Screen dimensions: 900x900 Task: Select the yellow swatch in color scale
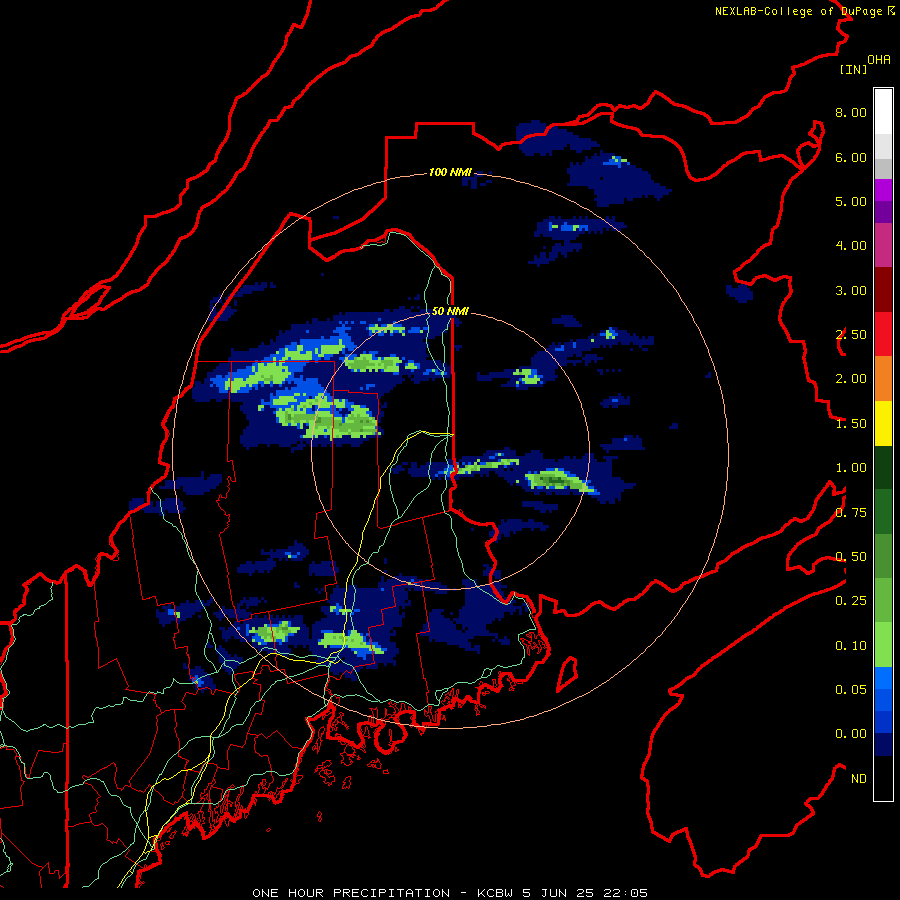883,423
